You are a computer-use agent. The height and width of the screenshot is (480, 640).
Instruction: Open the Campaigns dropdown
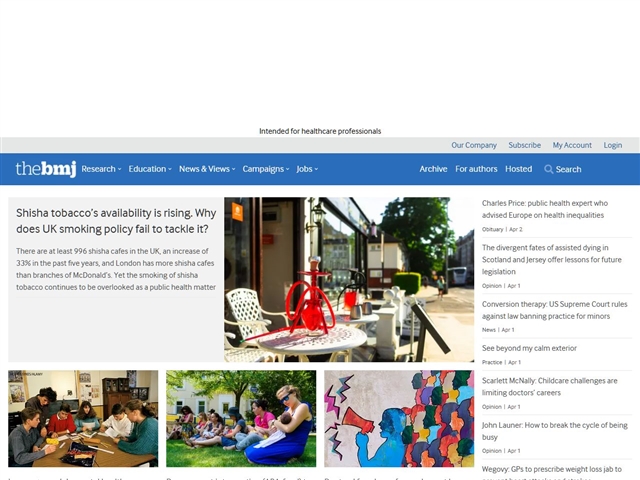266,169
